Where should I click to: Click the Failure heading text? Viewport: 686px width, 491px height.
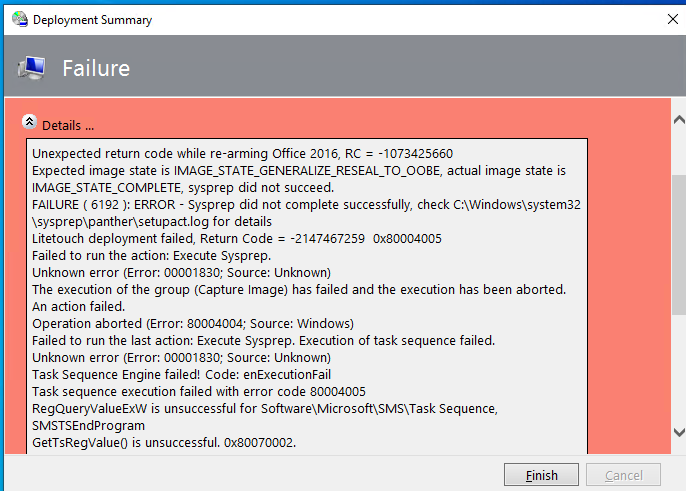tap(96, 68)
